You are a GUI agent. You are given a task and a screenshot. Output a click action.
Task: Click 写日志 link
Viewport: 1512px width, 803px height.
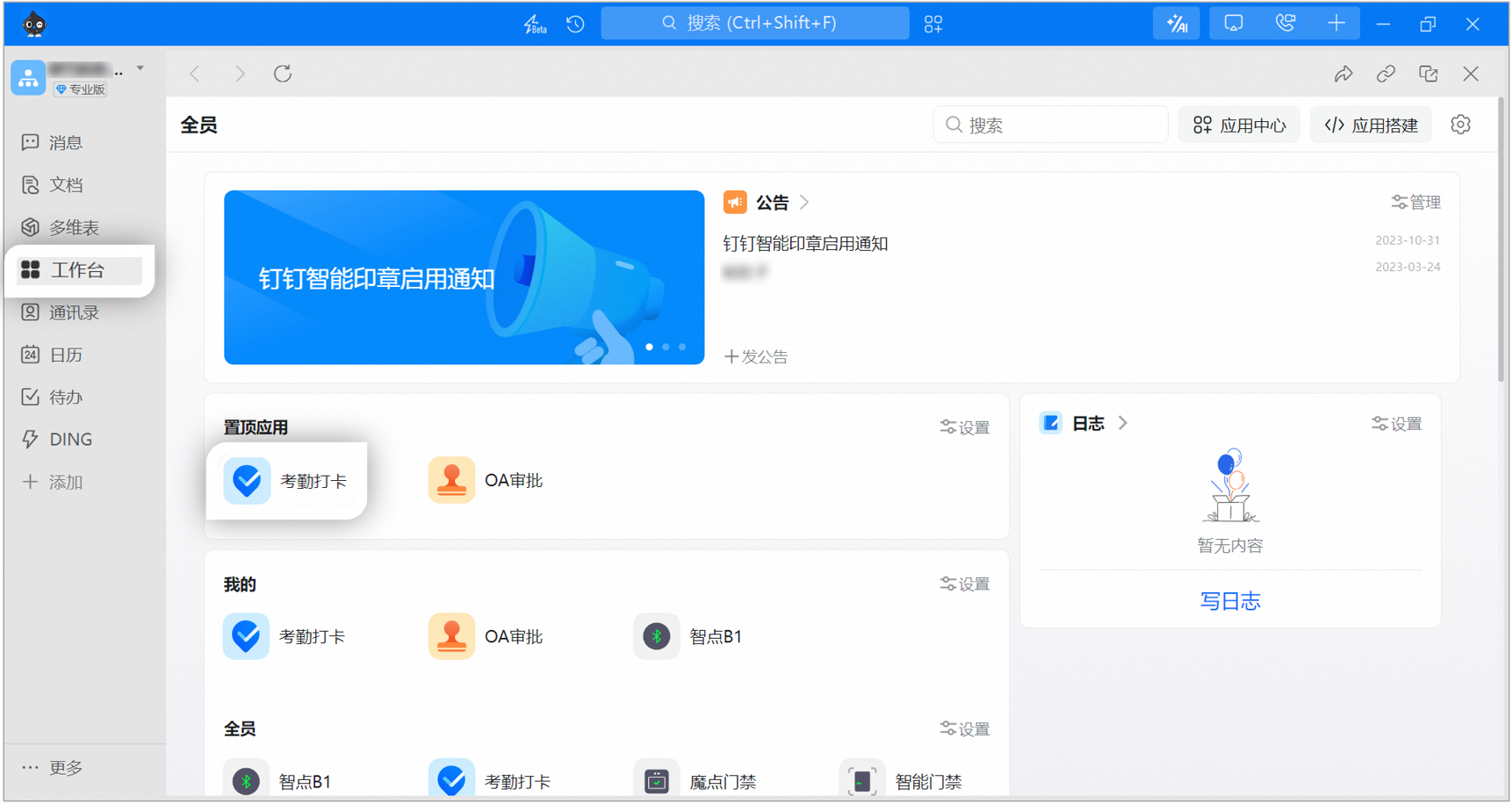(x=1230, y=601)
